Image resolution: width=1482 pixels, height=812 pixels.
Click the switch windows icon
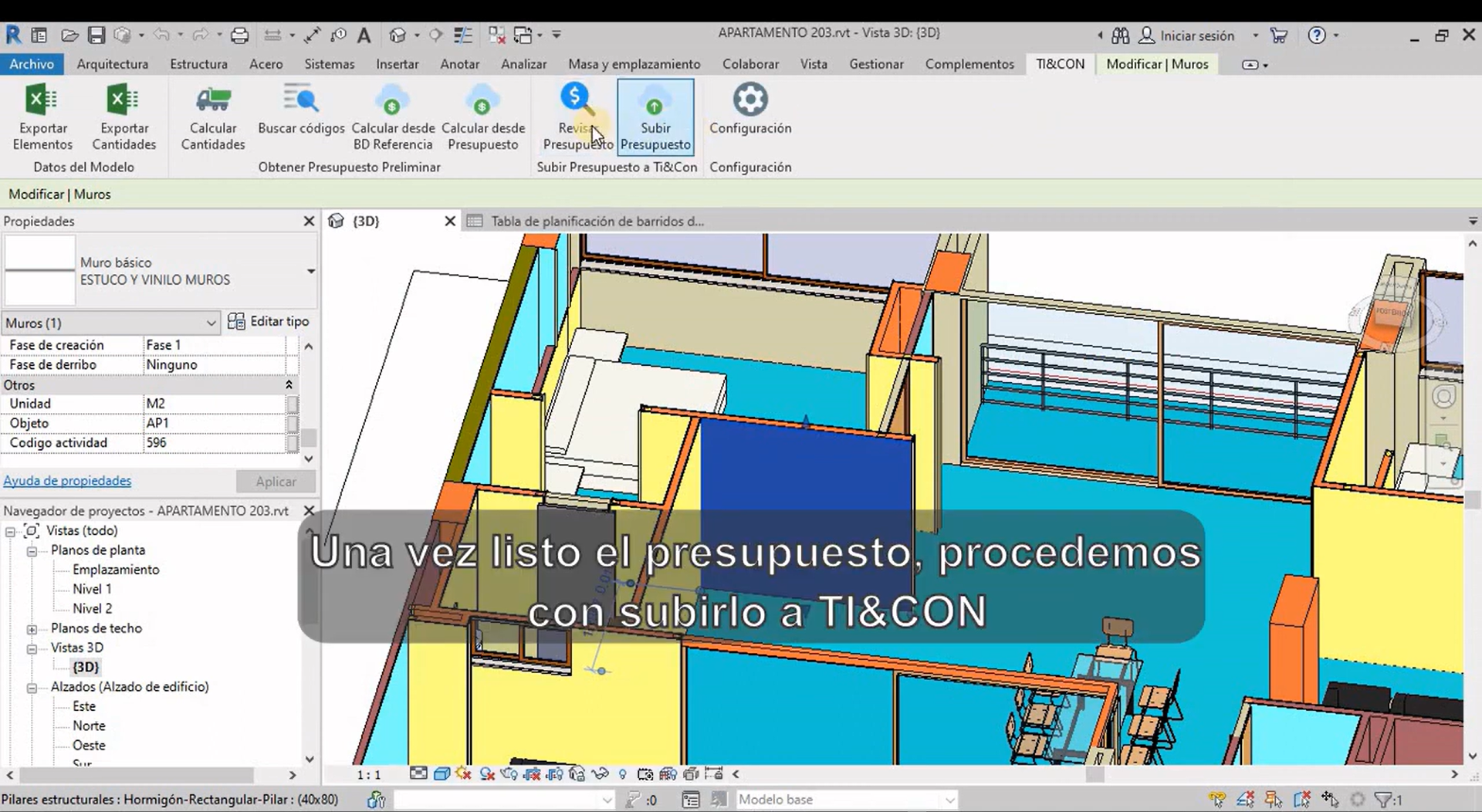(x=523, y=35)
